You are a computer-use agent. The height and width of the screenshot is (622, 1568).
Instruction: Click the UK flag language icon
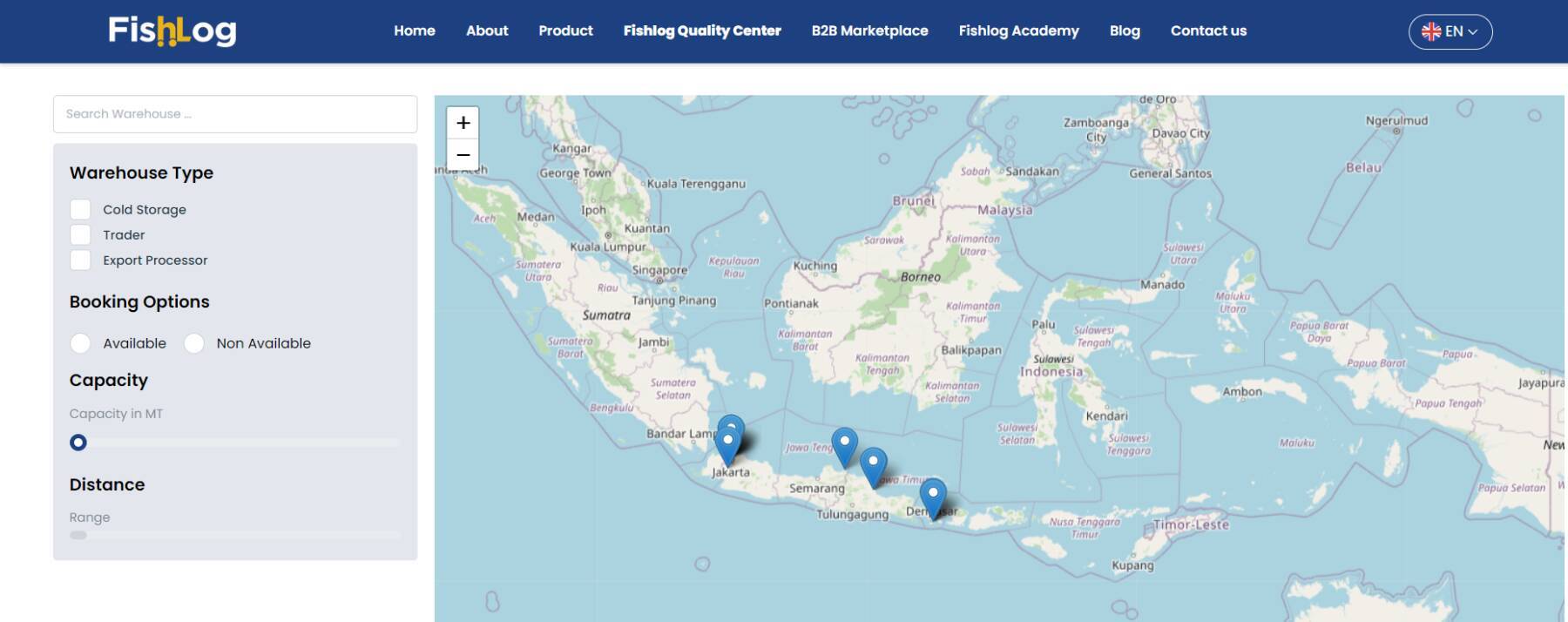coord(1430,31)
